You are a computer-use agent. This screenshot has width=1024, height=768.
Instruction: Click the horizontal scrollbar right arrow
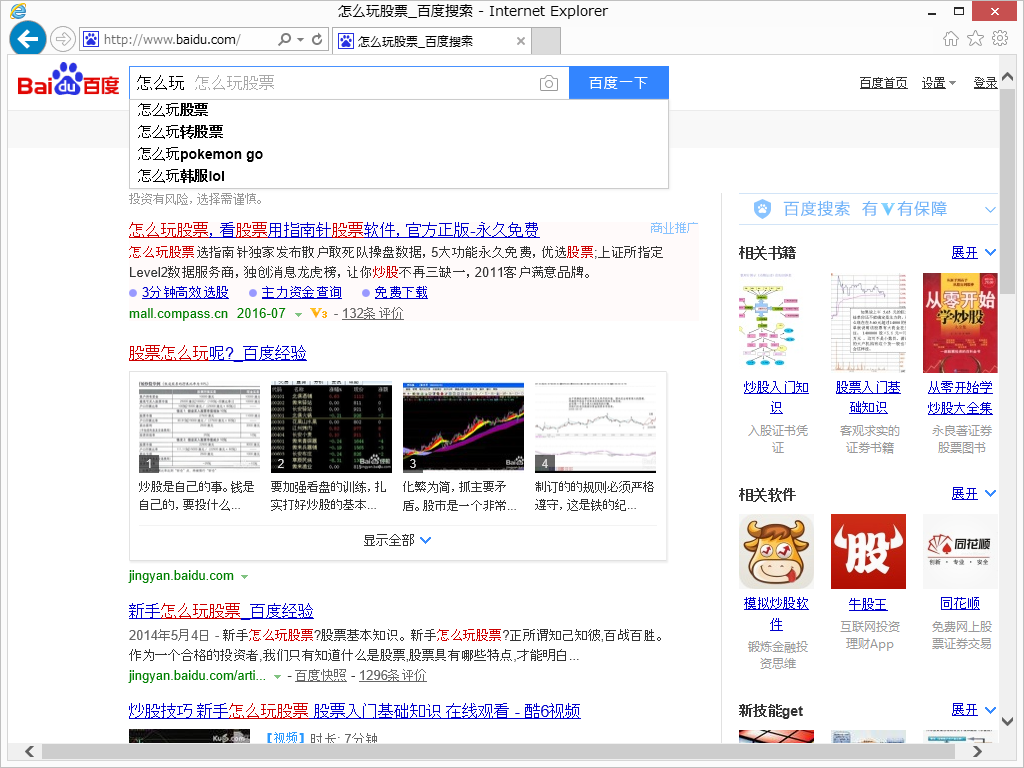click(x=977, y=752)
